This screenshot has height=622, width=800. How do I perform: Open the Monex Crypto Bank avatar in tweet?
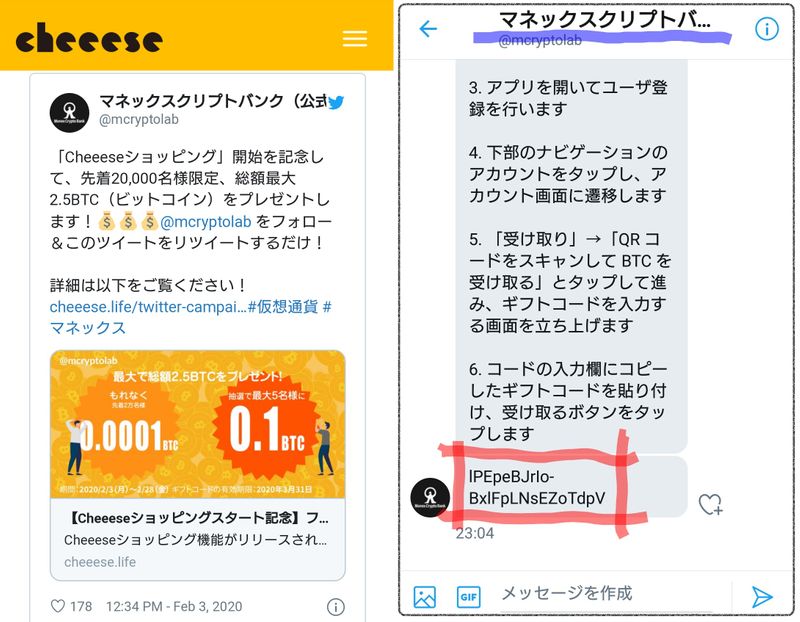click(x=69, y=112)
